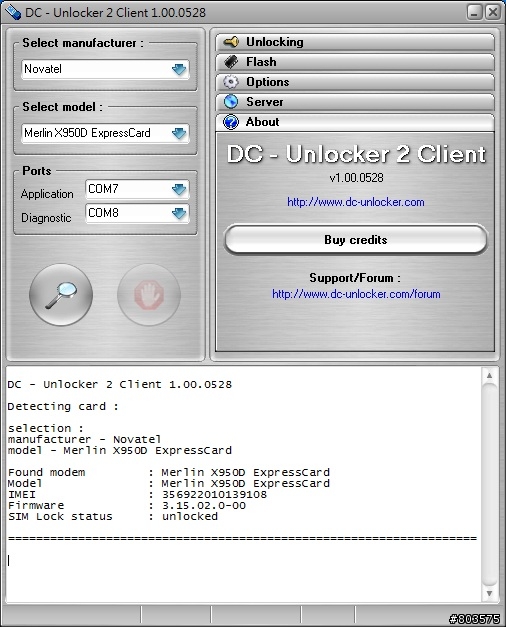Click the COM7 application port field

pyautogui.click(x=137, y=189)
